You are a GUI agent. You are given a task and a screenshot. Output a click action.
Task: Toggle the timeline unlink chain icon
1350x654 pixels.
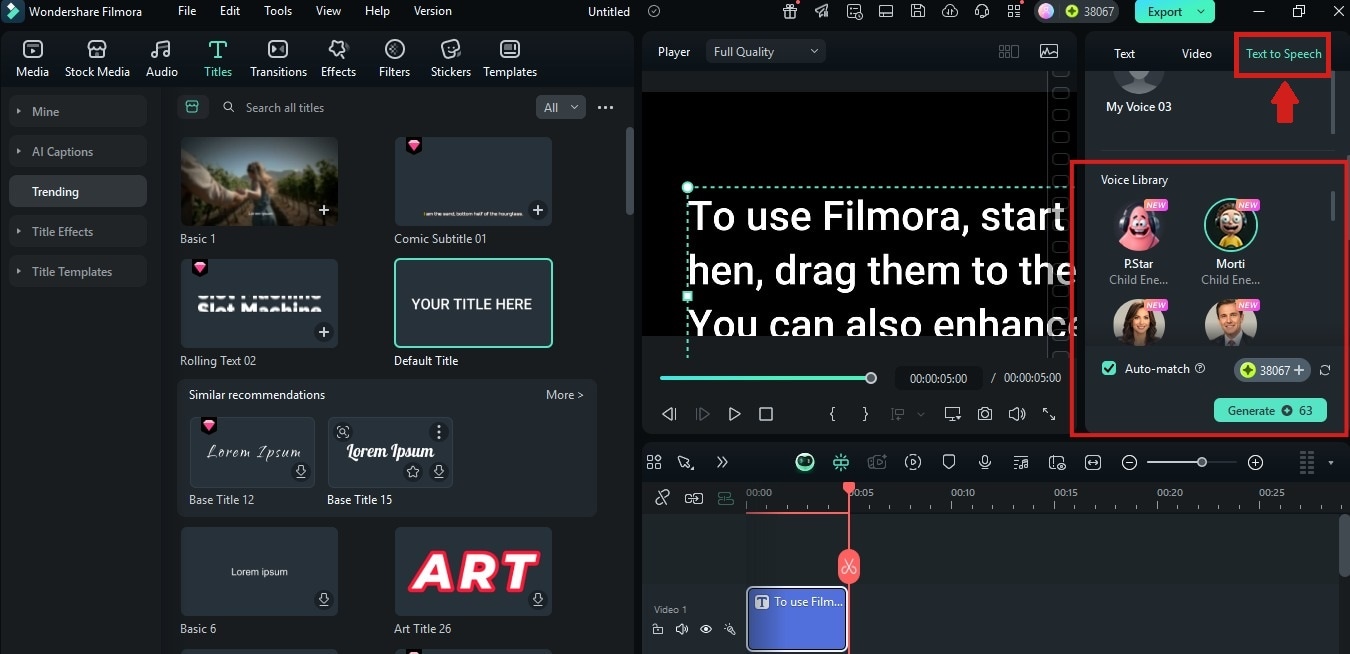pos(662,498)
